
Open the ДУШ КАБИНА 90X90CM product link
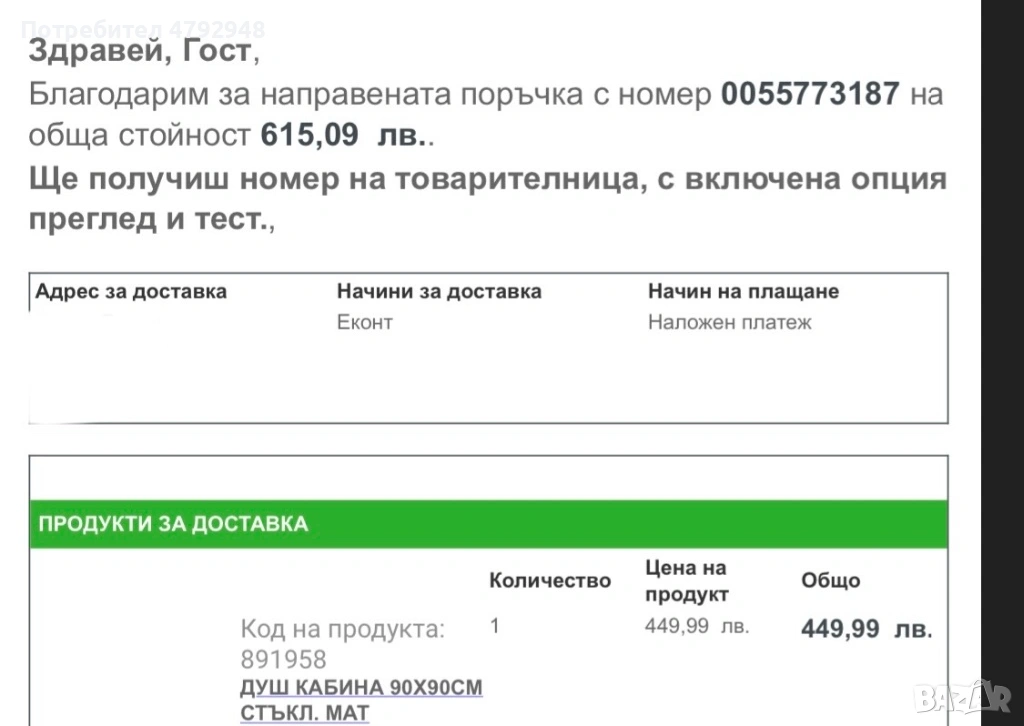point(361,688)
